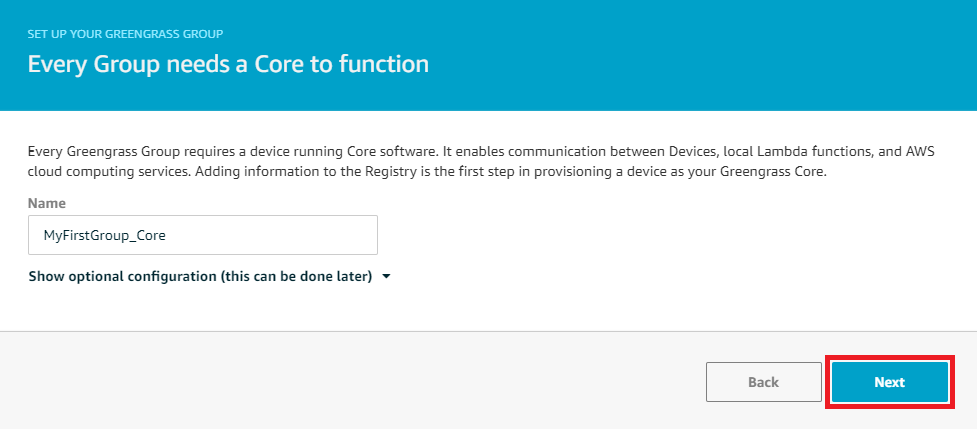Image resolution: width=977 pixels, height=429 pixels.
Task: Click the MyFirstGroup_Core text in field
Action: [x=104, y=236]
